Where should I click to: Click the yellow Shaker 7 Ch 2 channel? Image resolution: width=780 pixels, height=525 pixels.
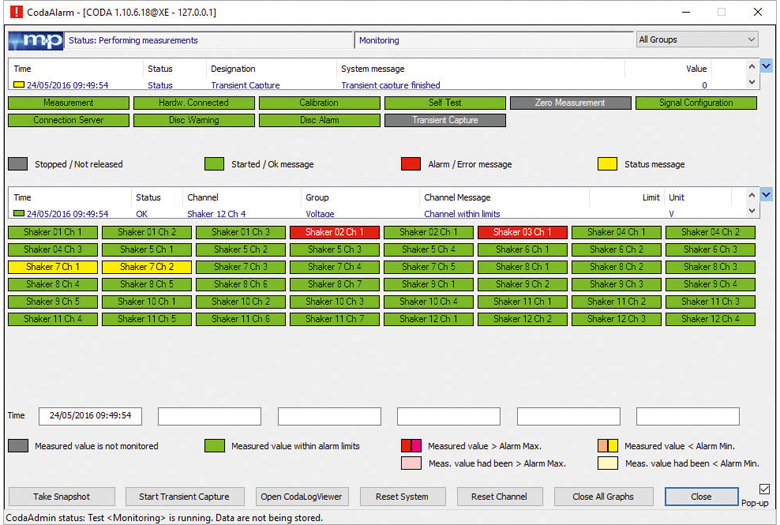147,267
